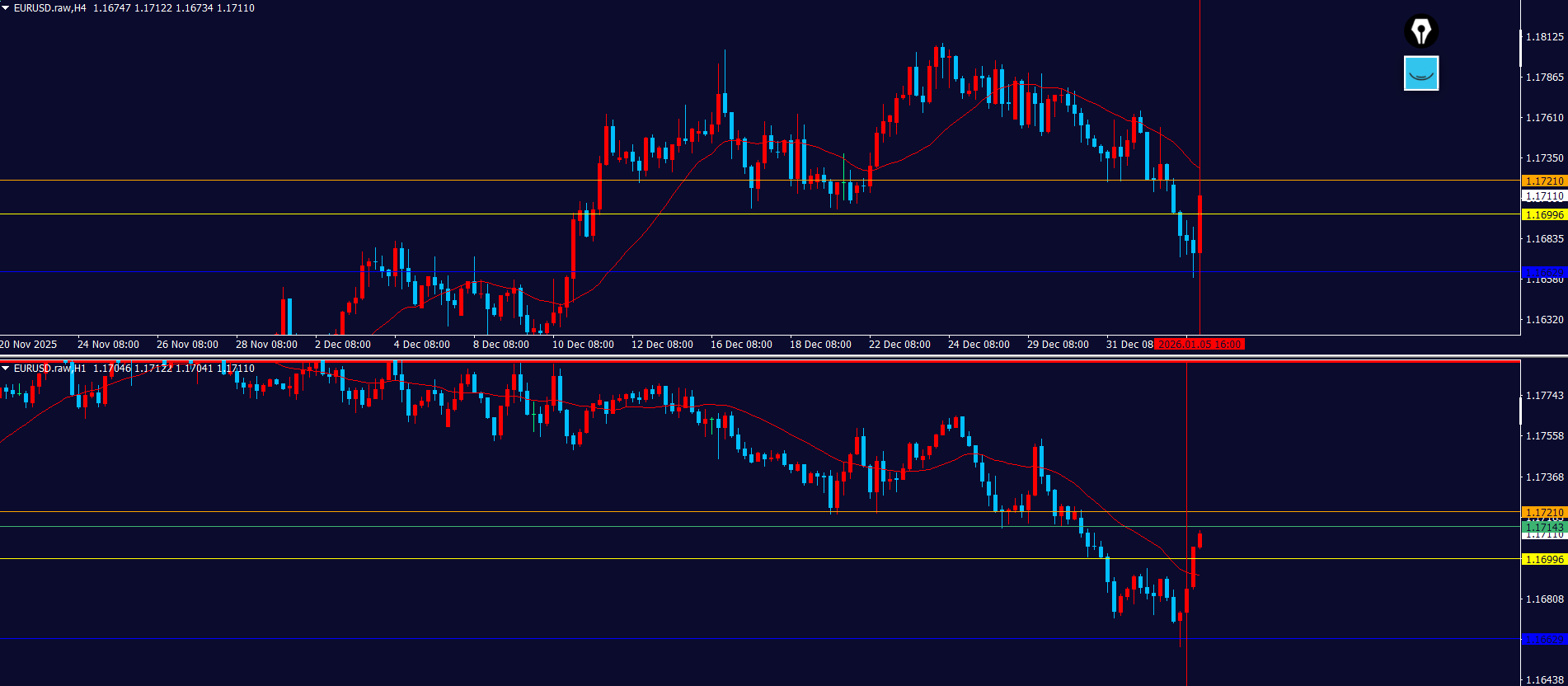Viewport: 1568px width, 686px height.
Task: Click the EURUSD.raw,H1 chart title text
Action: pos(49,369)
